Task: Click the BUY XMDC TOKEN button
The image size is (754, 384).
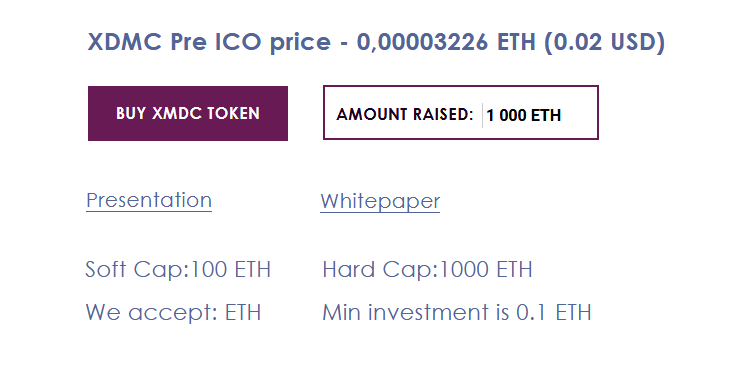Action: coord(188,113)
